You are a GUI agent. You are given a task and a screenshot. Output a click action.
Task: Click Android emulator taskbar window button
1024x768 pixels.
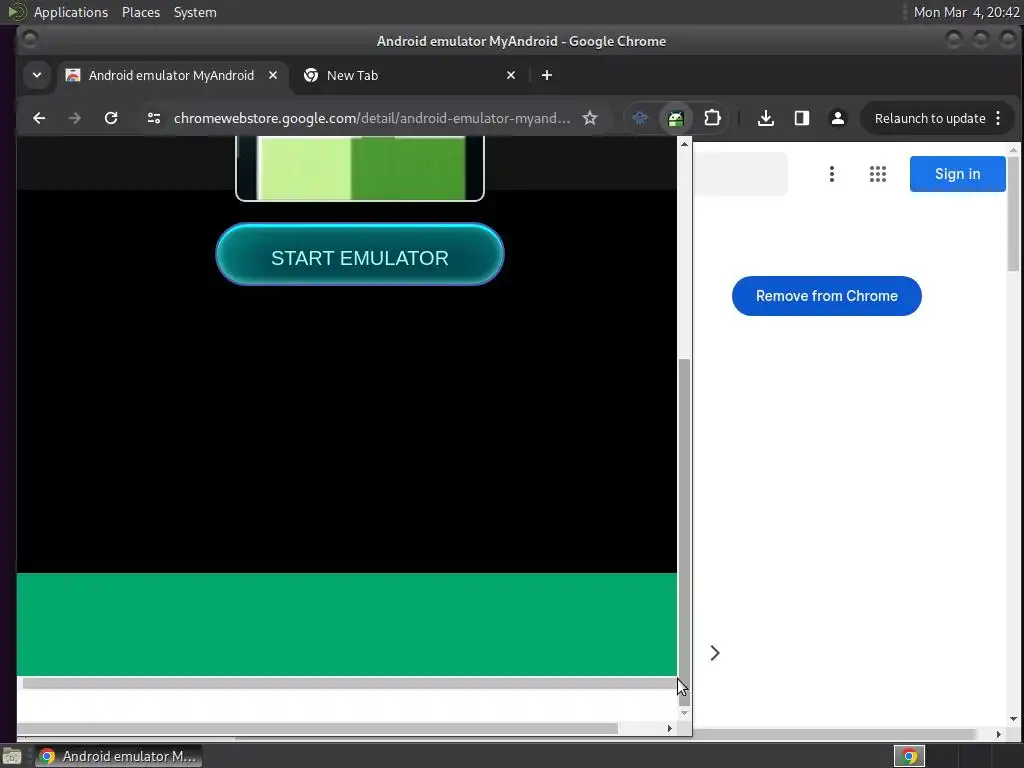119,756
